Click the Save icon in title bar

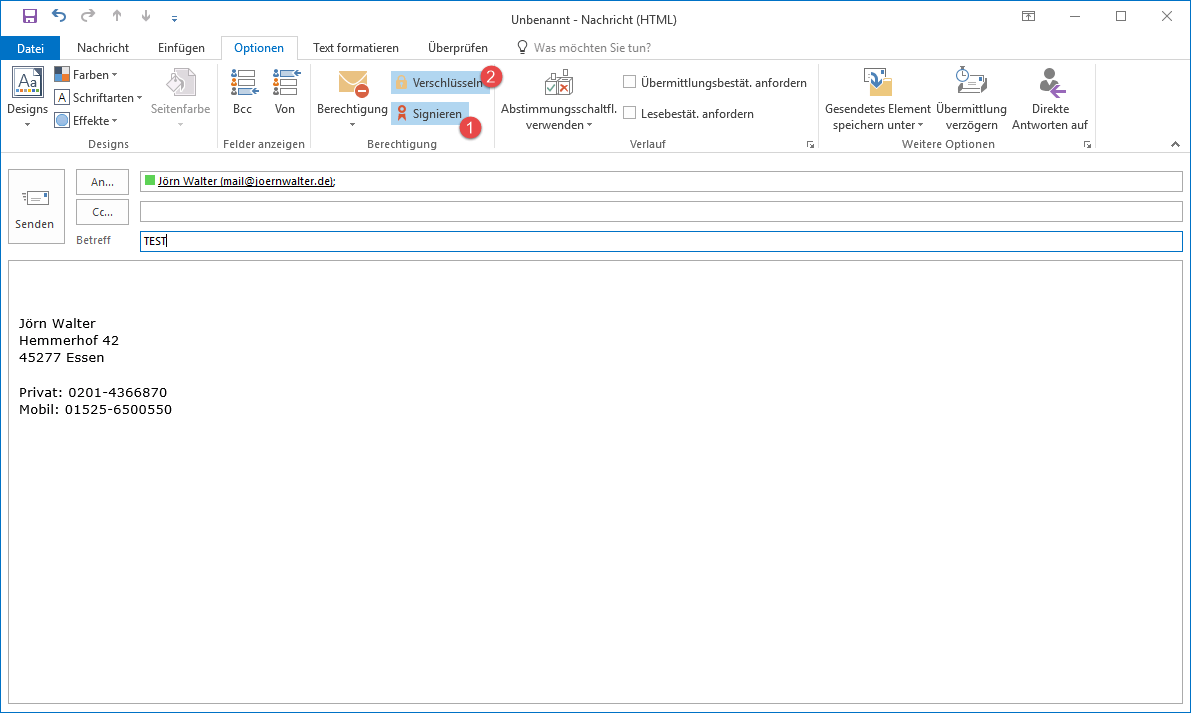coord(30,16)
